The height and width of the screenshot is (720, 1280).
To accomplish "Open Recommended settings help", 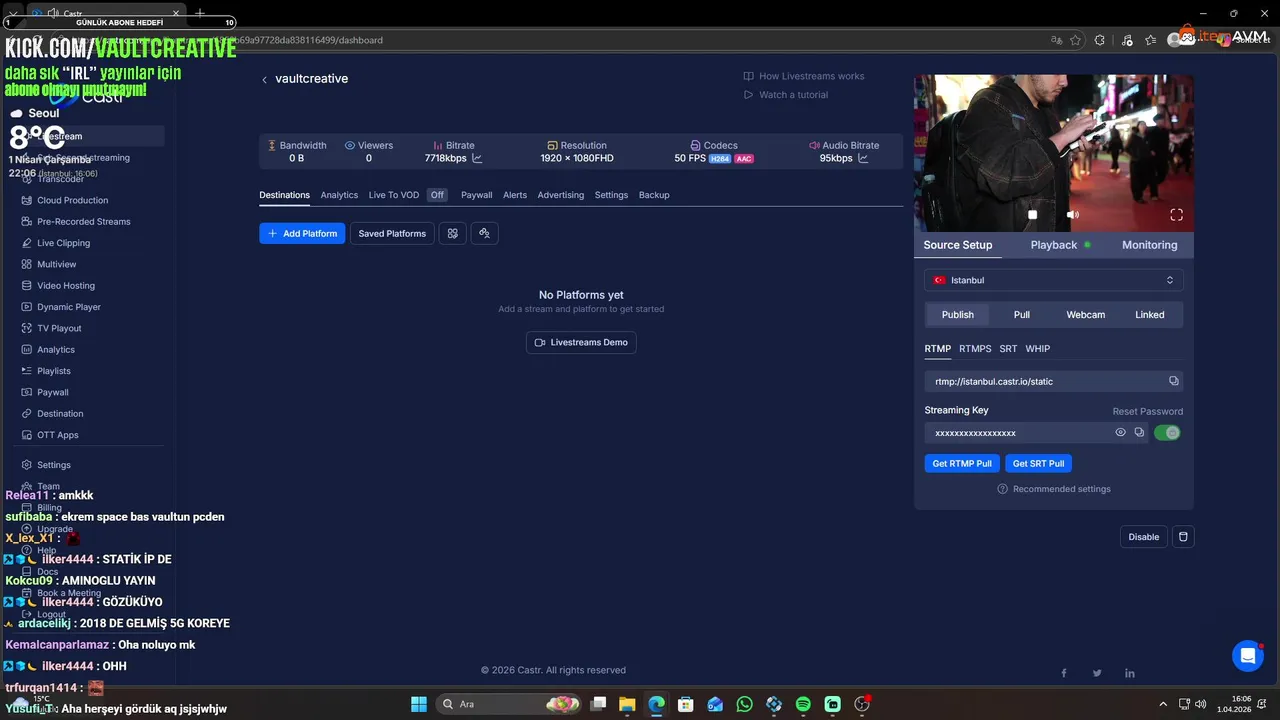I will click(x=1054, y=489).
